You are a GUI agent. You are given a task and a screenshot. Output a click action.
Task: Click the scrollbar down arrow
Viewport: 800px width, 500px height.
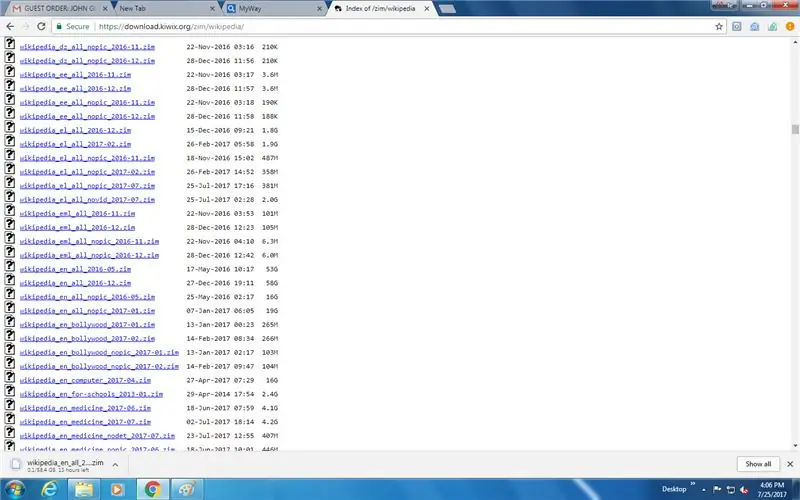pyautogui.click(x=795, y=446)
